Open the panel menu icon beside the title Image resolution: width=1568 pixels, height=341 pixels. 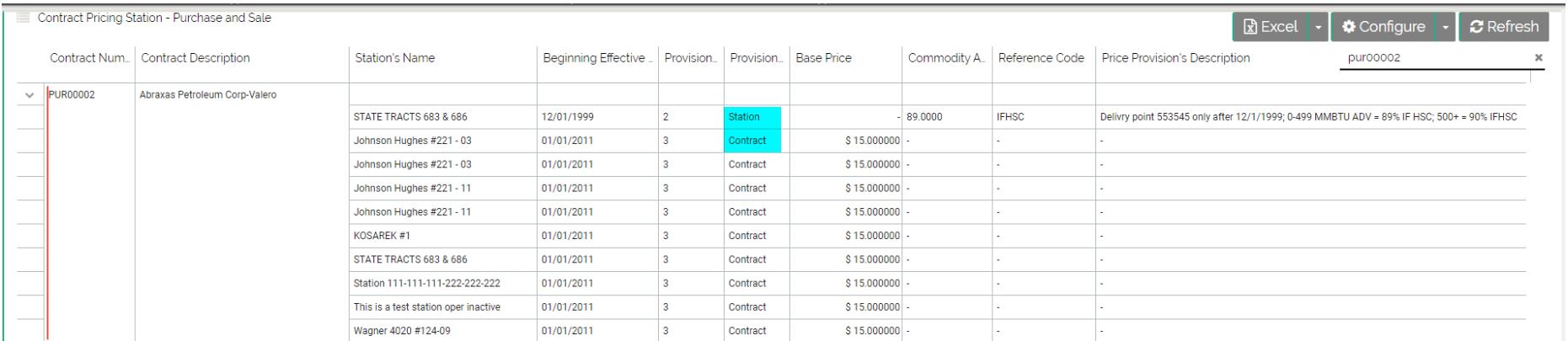click(x=23, y=19)
